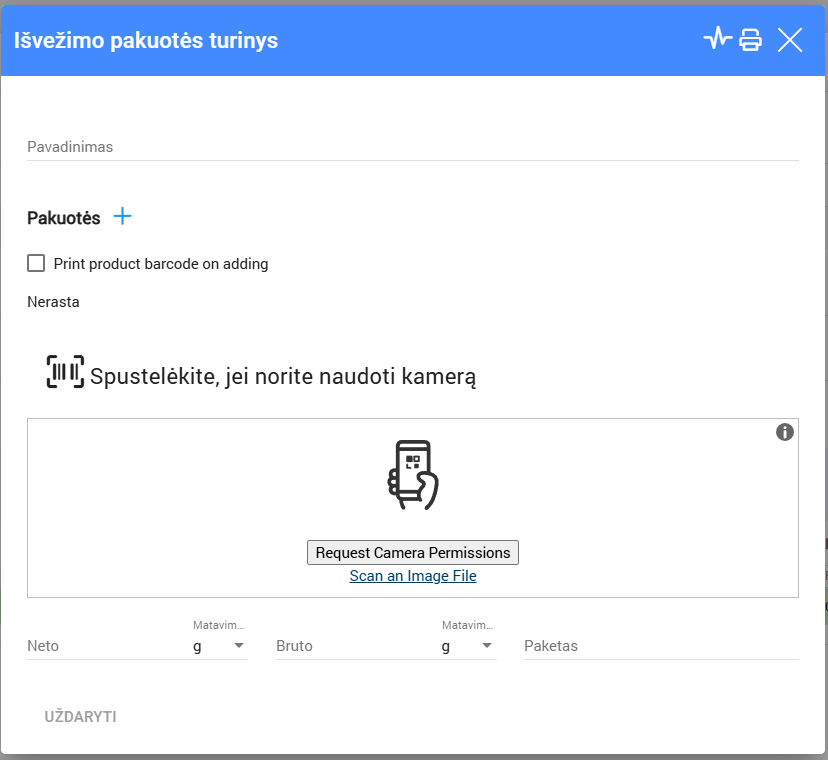Print the export package contents
The height and width of the screenshot is (760, 828).
tap(751, 40)
